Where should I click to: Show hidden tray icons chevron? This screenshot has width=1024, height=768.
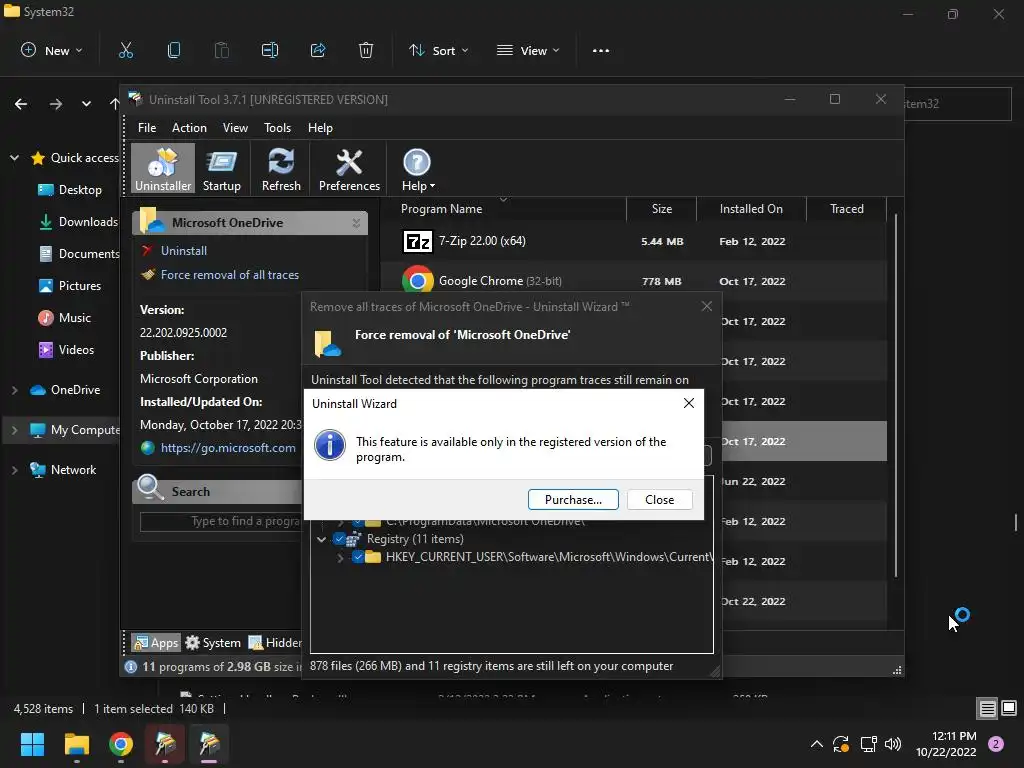[816, 744]
